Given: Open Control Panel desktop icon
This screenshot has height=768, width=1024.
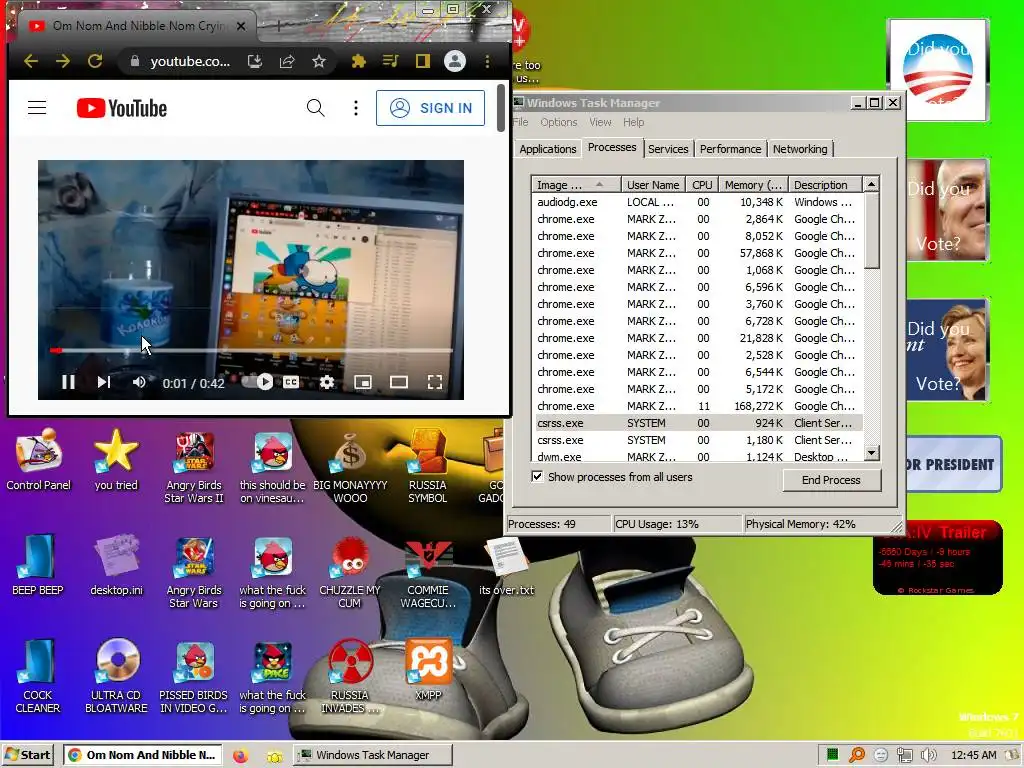Looking at the screenshot, I should click(39, 460).
